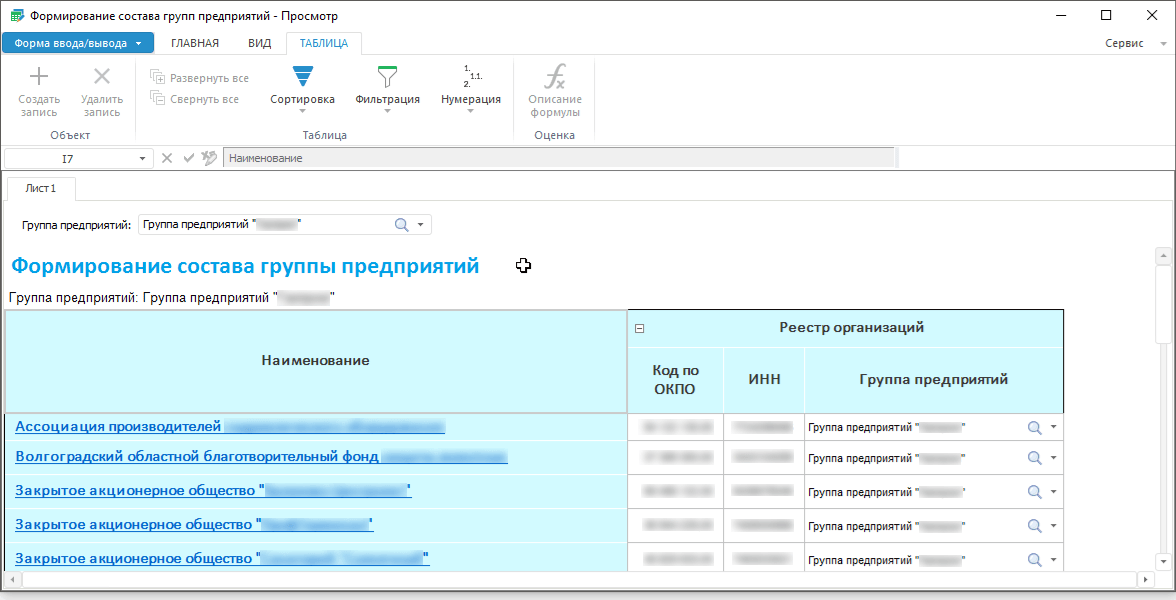Click the formula wizard icon beside checkmark
The width and height of the screenshot is (1176, 600).
209,158
